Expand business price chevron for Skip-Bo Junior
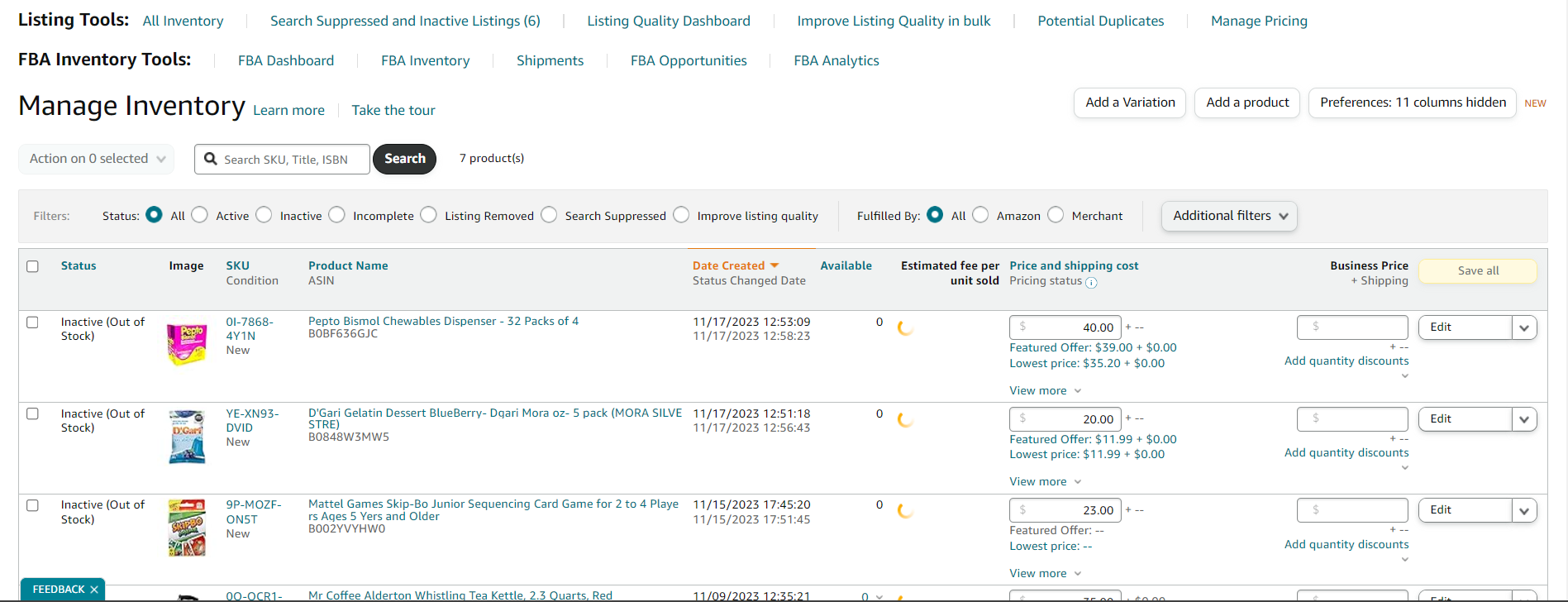The width and height of the screenshot is (1568, 602). tap(1404, 560)
